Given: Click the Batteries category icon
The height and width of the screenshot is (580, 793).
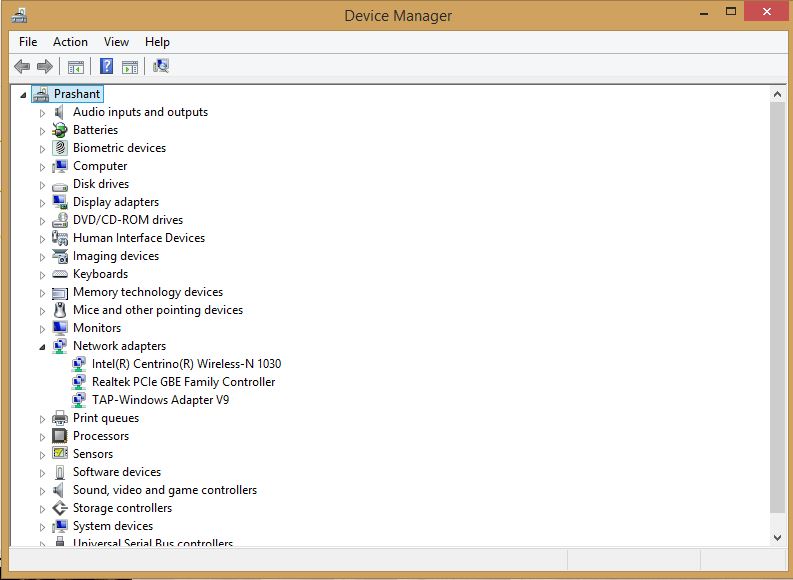Looking at the screenshot, I should (60, 130).
